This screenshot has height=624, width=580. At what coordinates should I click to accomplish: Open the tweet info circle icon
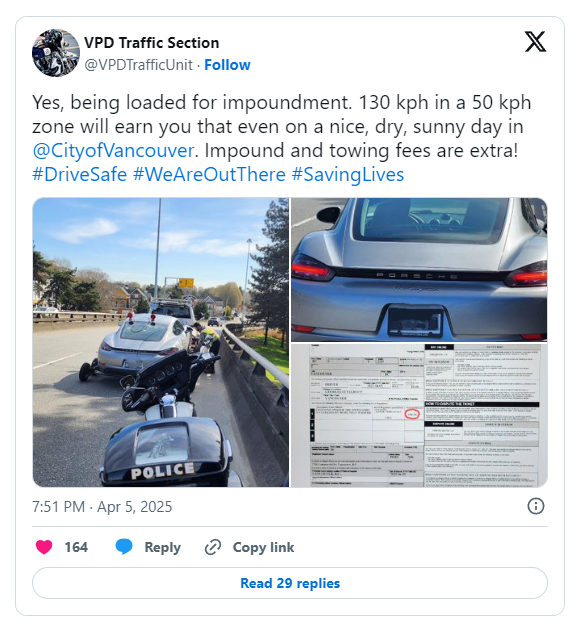[535, 506]
